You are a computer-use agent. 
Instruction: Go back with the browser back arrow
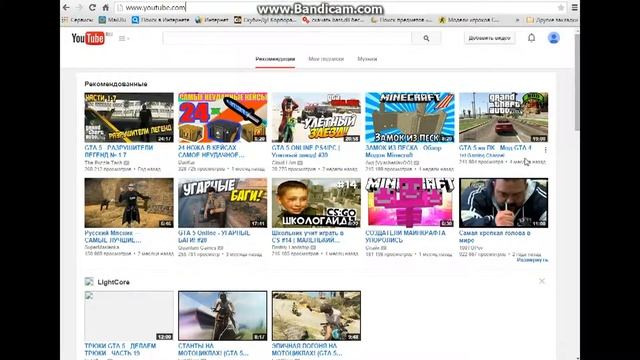(66, 7)
